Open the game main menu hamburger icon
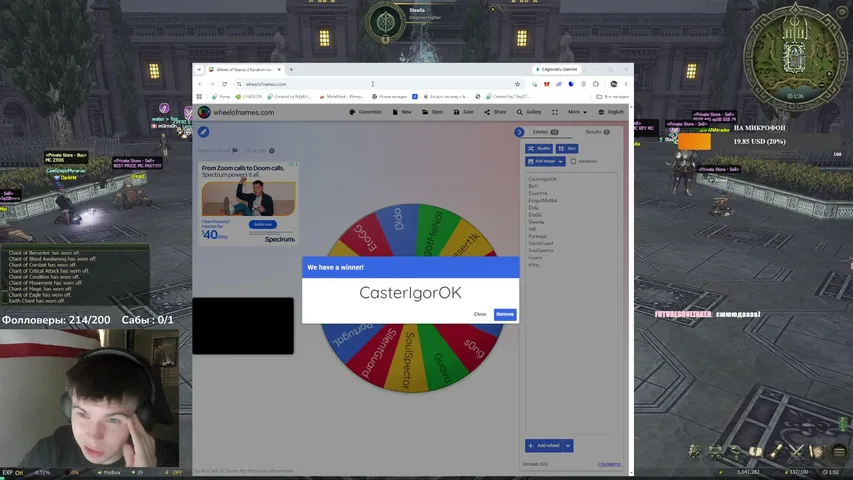Viewport: 853px width, 480px height. click(839, 451)
